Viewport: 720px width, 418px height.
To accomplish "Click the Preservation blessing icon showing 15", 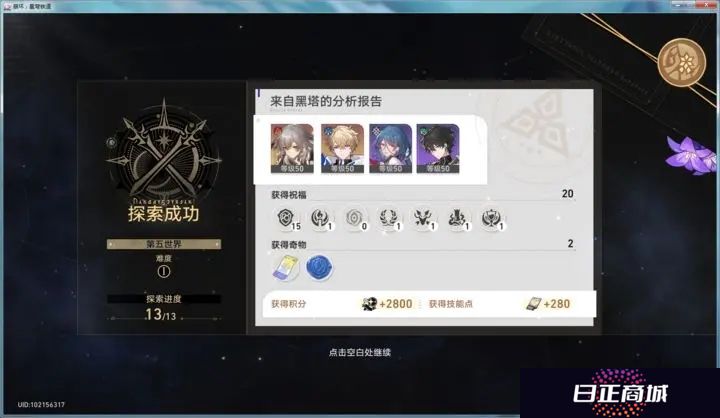I will click(287, 218).
